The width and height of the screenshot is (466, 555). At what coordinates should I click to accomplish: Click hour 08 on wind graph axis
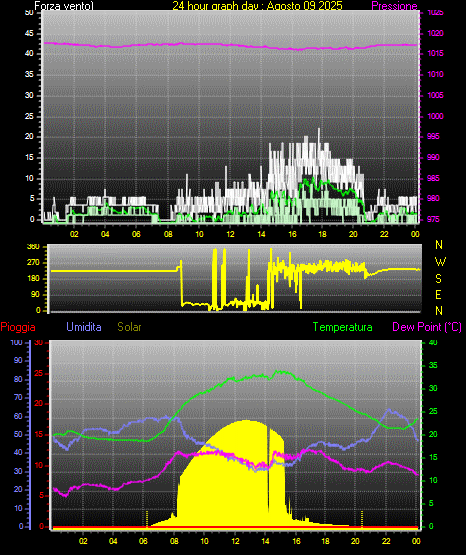click(168, 234)
